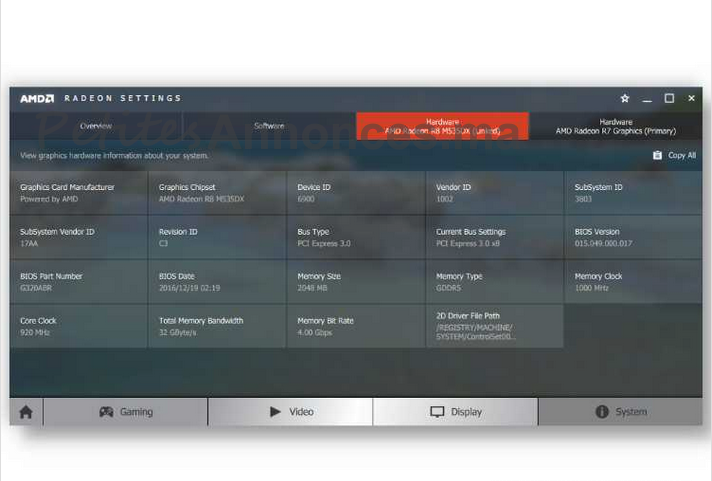Image resolution: width=712 pixels, height=481 pixels.
Task: Open the Display section label
Action: [x=466, y=412]
